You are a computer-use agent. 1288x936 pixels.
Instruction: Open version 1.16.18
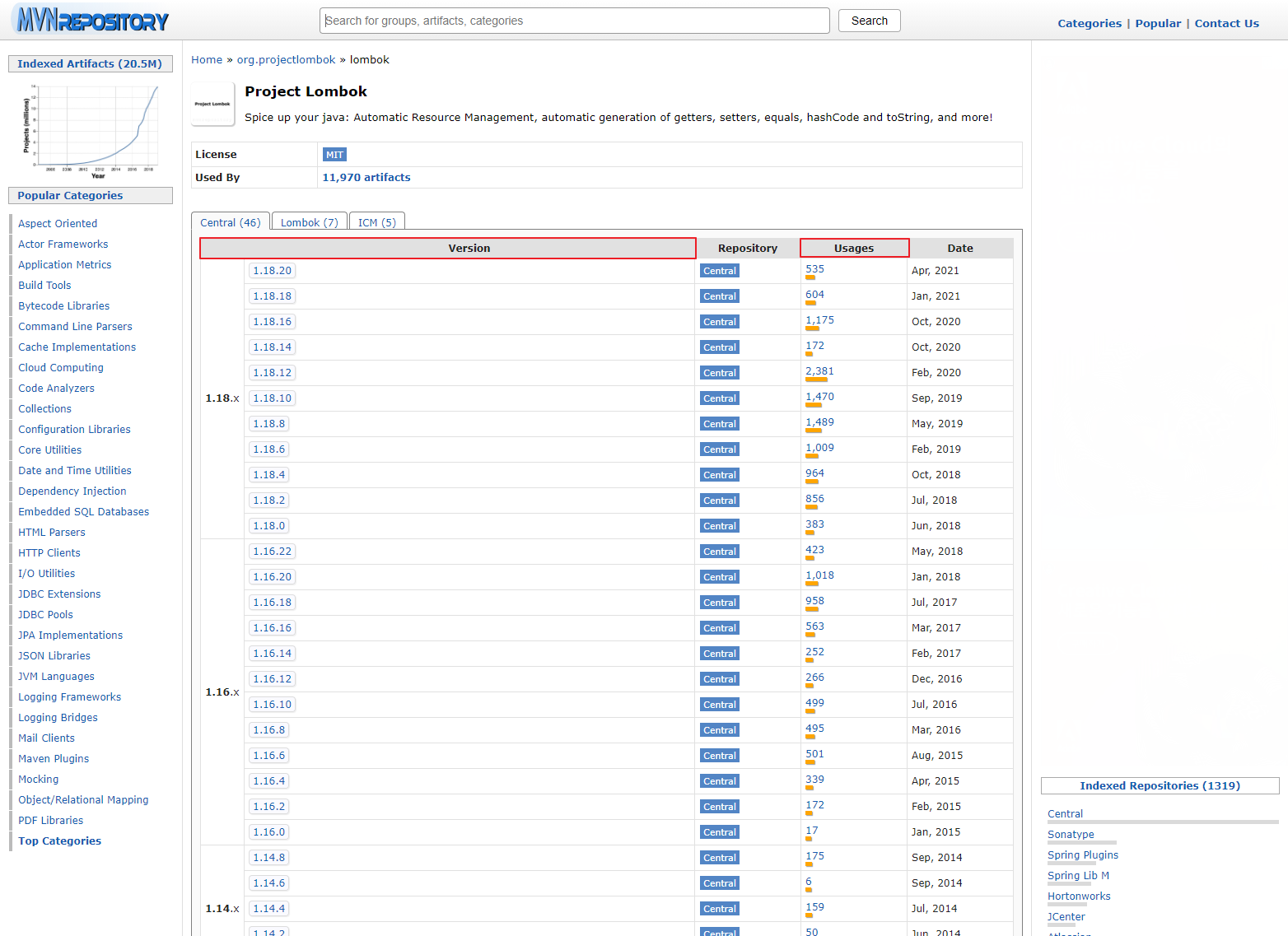[x=272, y=603]
